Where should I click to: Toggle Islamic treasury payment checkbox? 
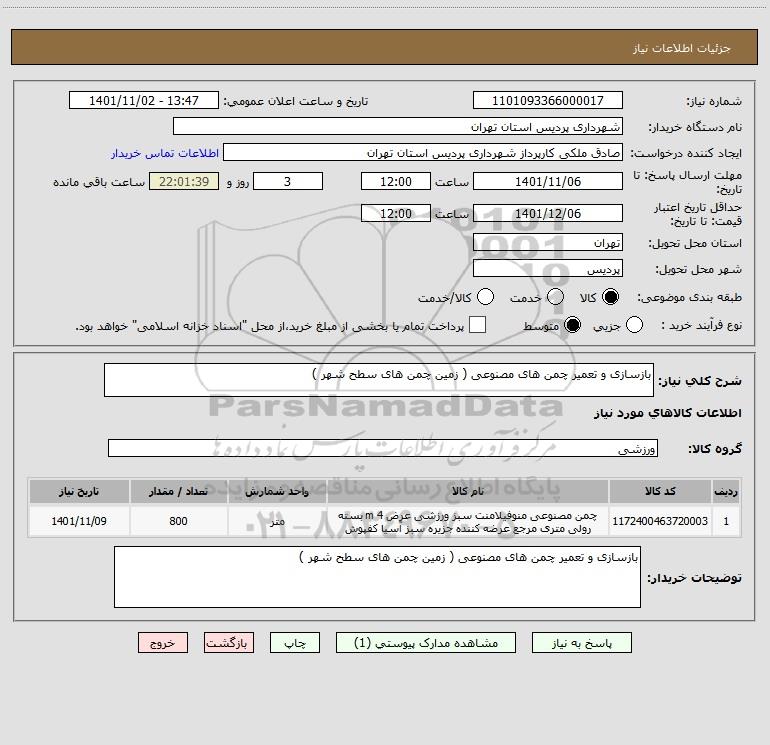click(477, 325)
